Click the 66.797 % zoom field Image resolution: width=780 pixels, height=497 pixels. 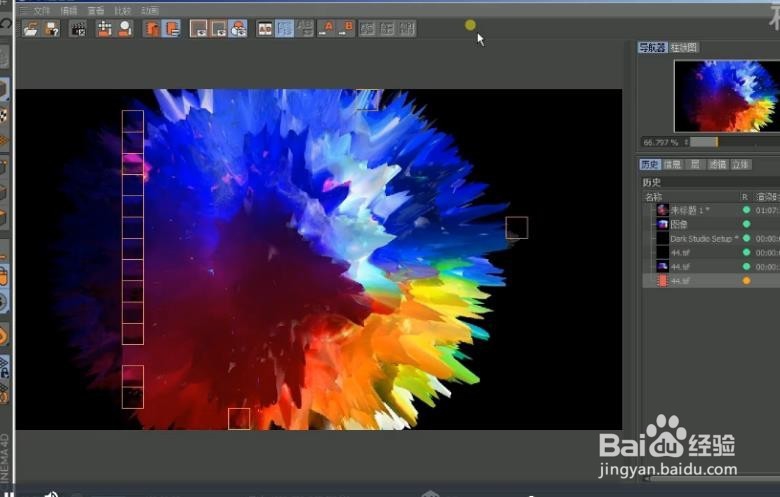pos(662,142)
